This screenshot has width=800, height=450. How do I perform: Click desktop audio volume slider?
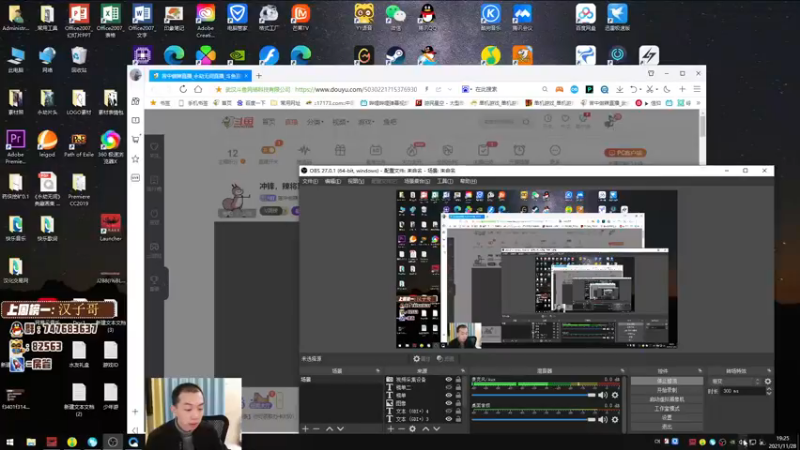(533, 419)
